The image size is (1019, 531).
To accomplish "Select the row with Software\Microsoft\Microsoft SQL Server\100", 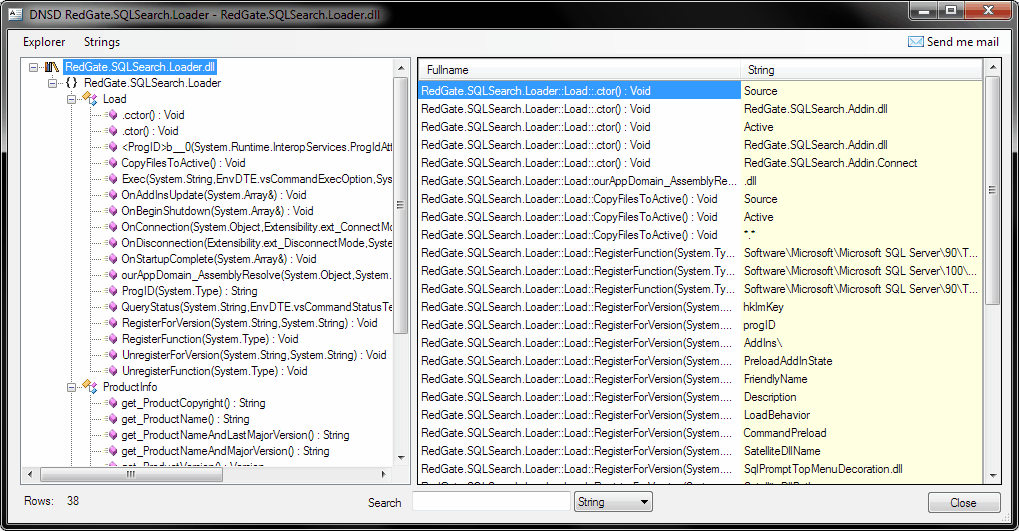I will tap(701, 271).
